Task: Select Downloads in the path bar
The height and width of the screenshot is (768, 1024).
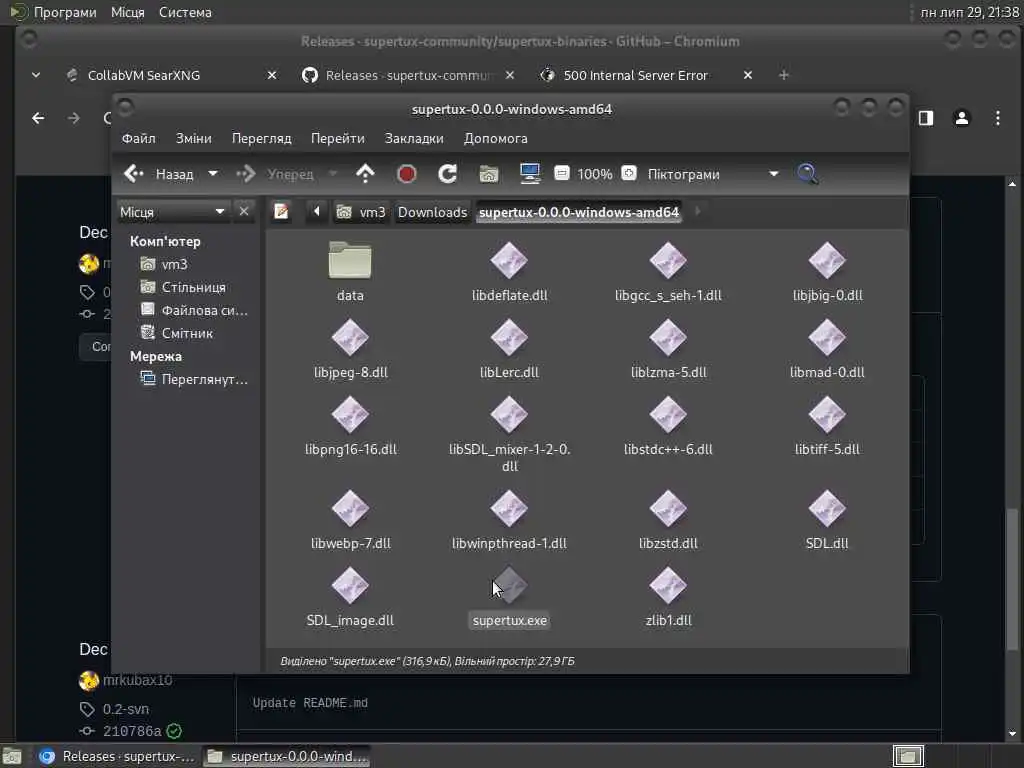Action: click(432, 212)
